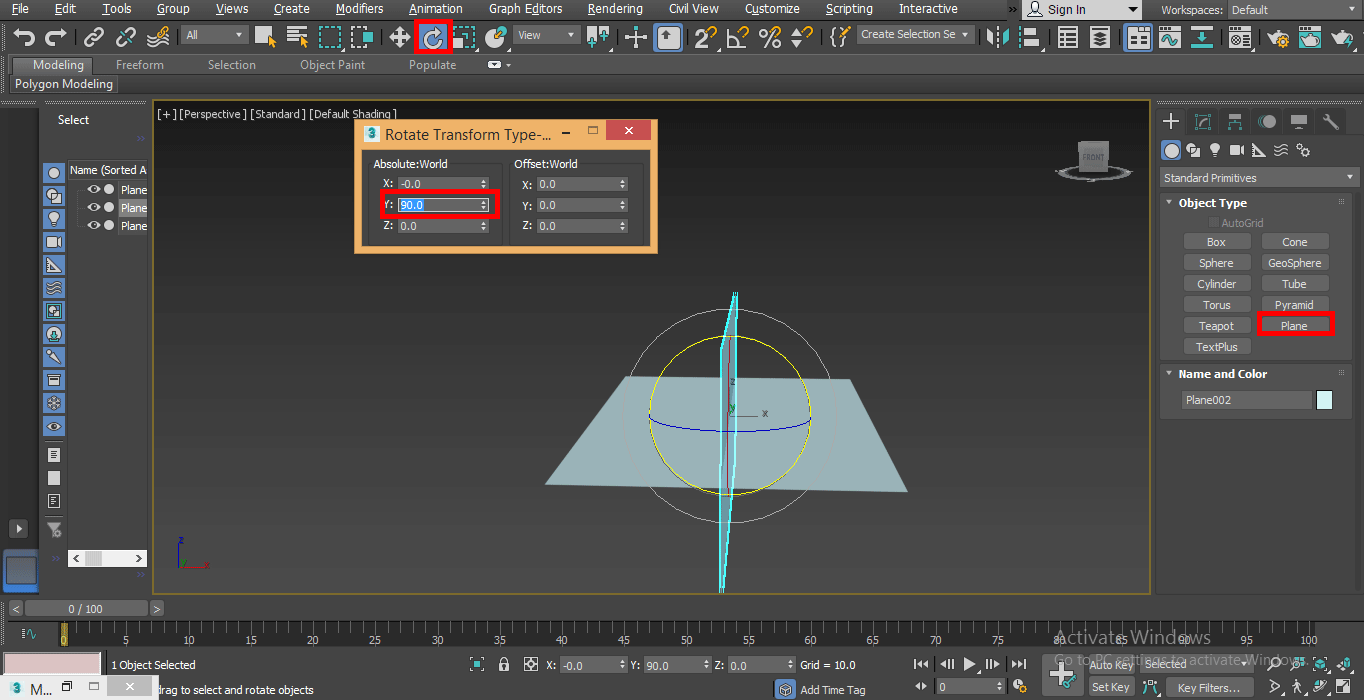Click the Cylinder primitive button
This screenshot has height=700, width=1364.
click(x=1216, y=284)
